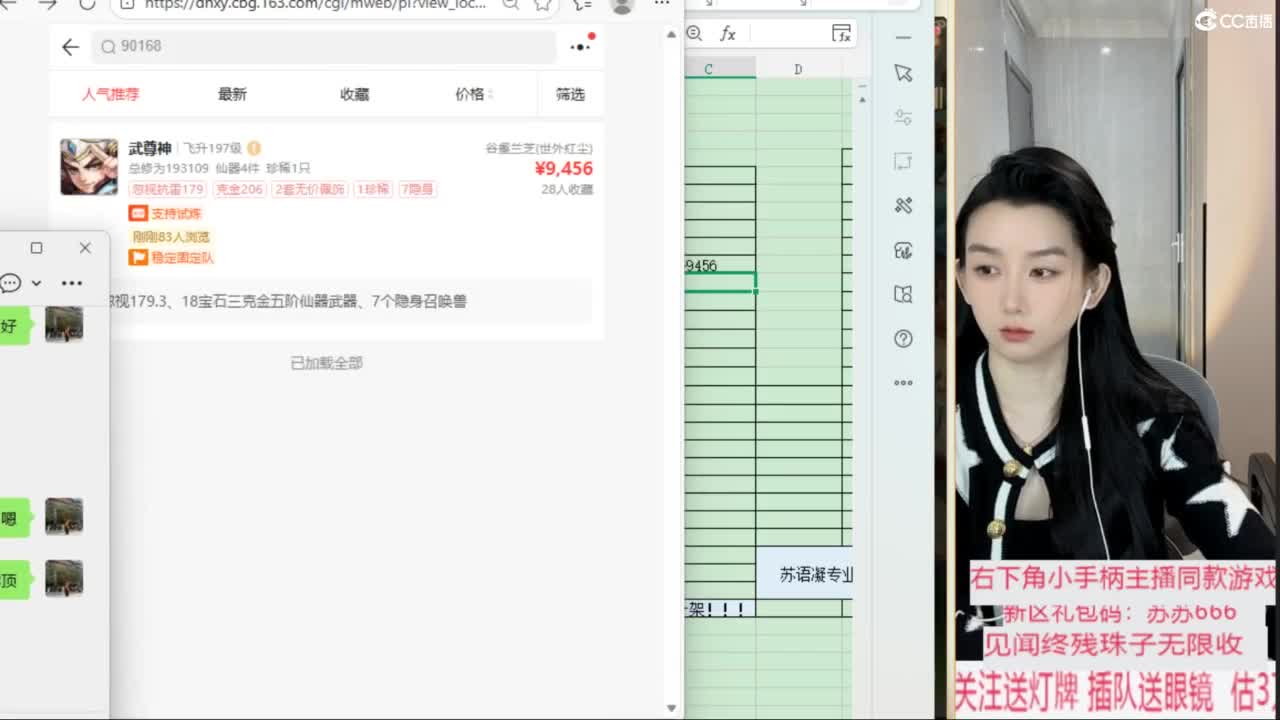Click the spreadsheet cell containing 9456
The width and height of the screenshot is (1280, 720).
(720, 265)
